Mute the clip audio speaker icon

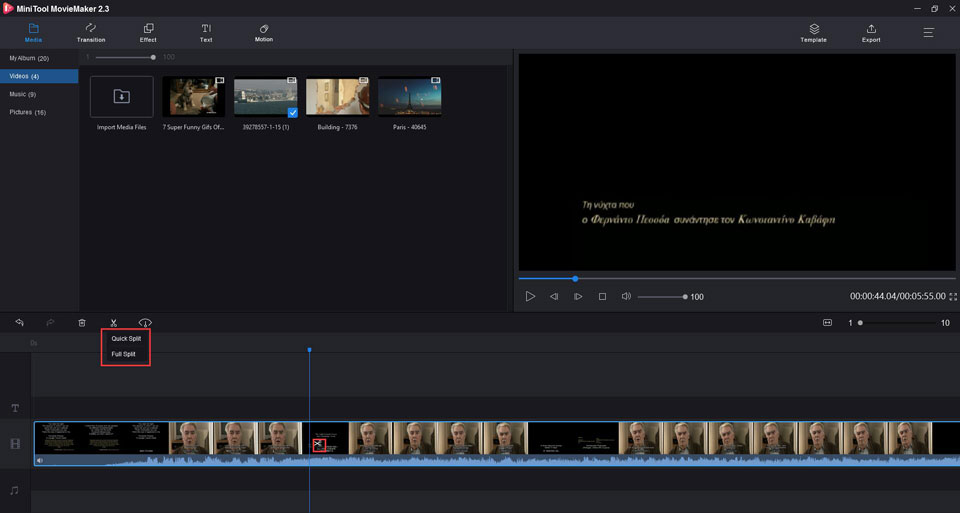click(40, 460)
